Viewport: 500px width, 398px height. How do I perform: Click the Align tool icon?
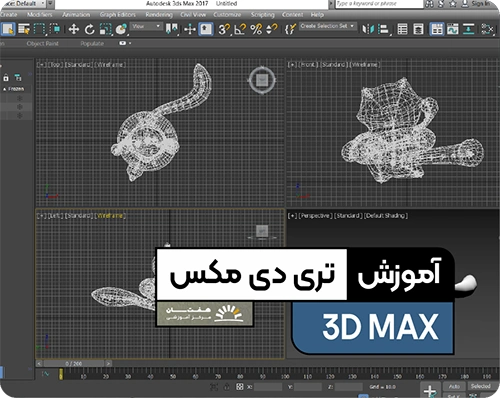(384, 29)
